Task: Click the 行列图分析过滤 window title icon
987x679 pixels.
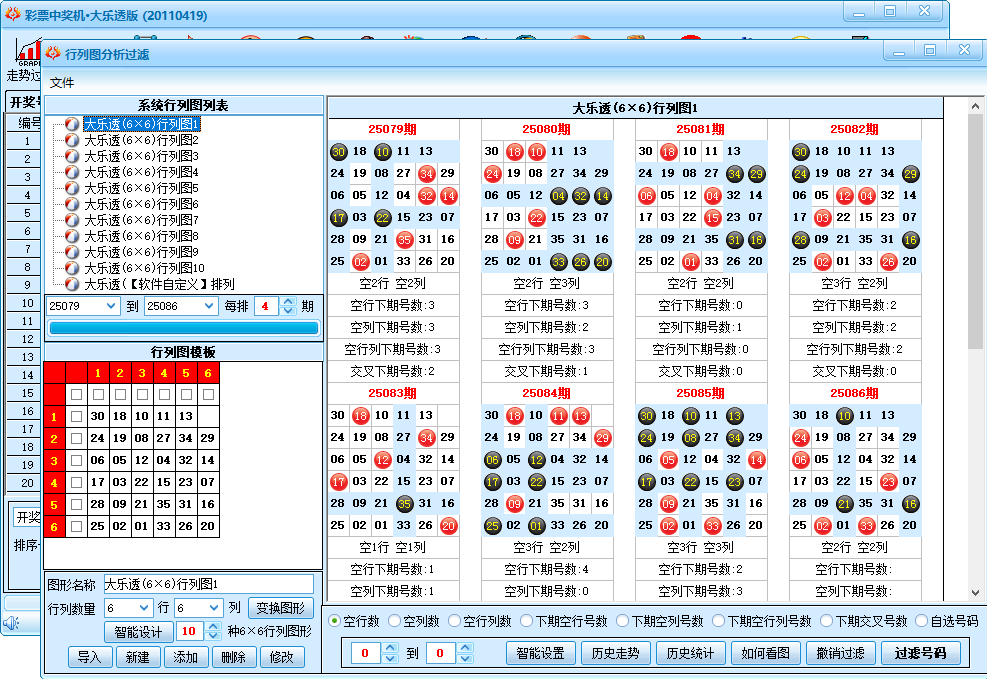Action: pyautogui.click(x=54, y=53)
